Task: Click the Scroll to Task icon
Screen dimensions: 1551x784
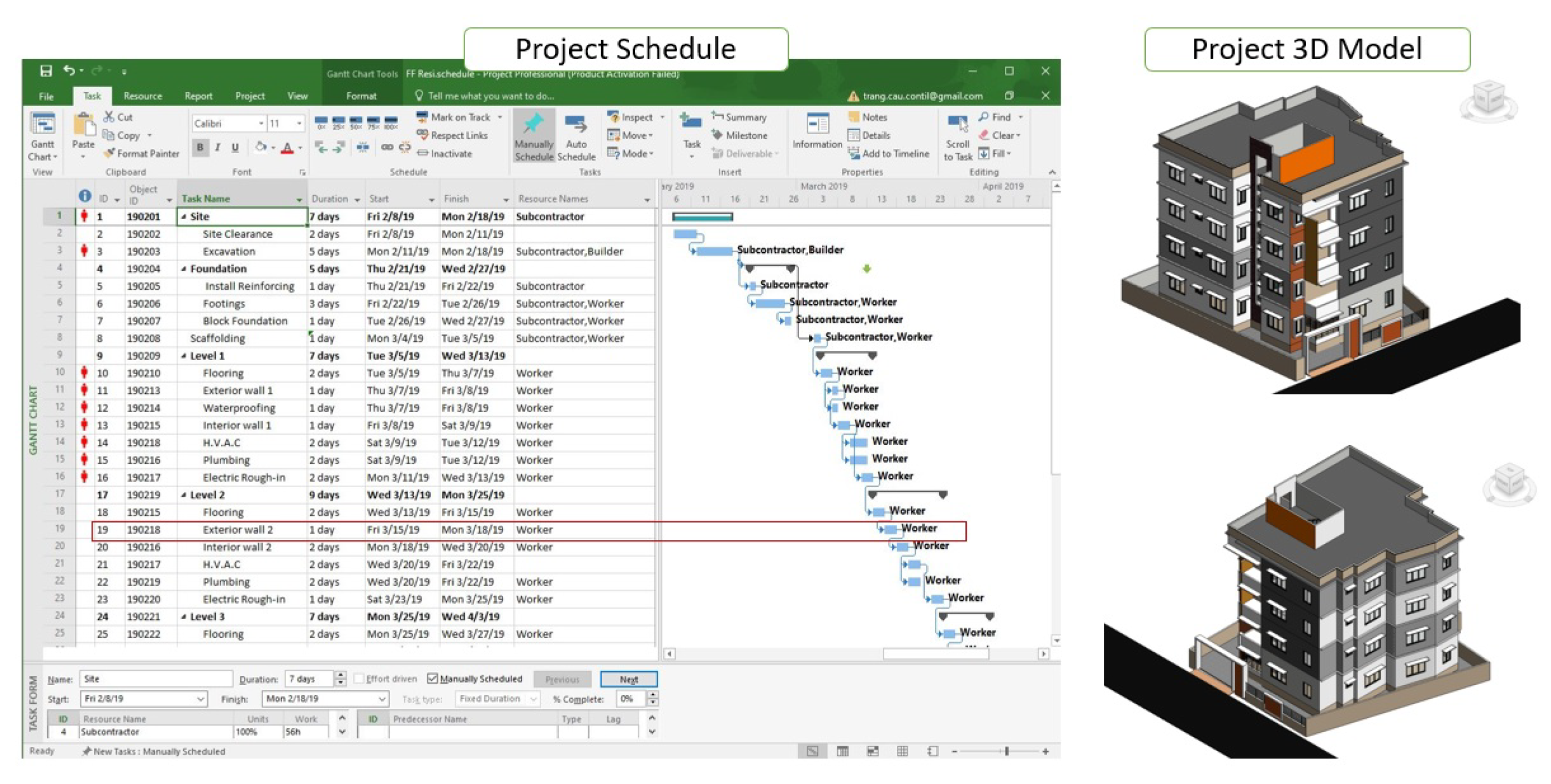Action: [x=957, y=124]
